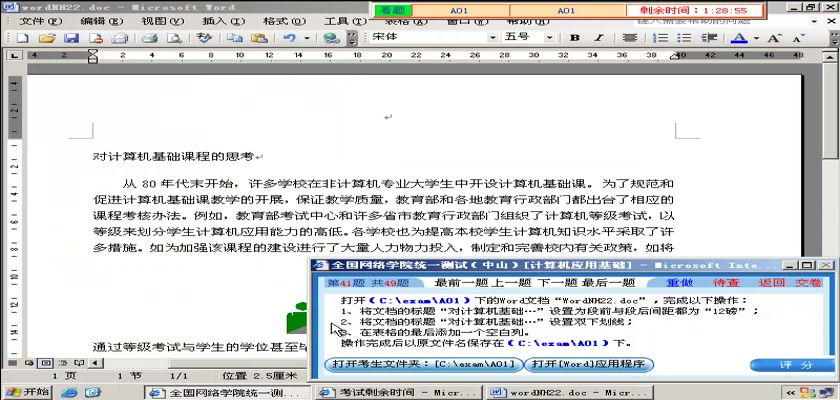
Task: Open the 视图 menu
Action: [x=162, y=21]
